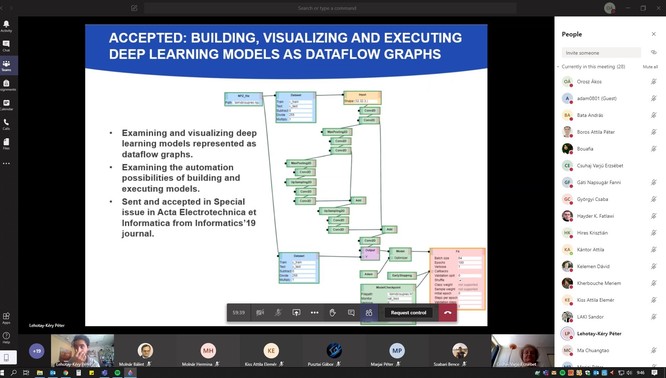
Task: Open the Chat section in sidebar
Action: click(6, 46)
